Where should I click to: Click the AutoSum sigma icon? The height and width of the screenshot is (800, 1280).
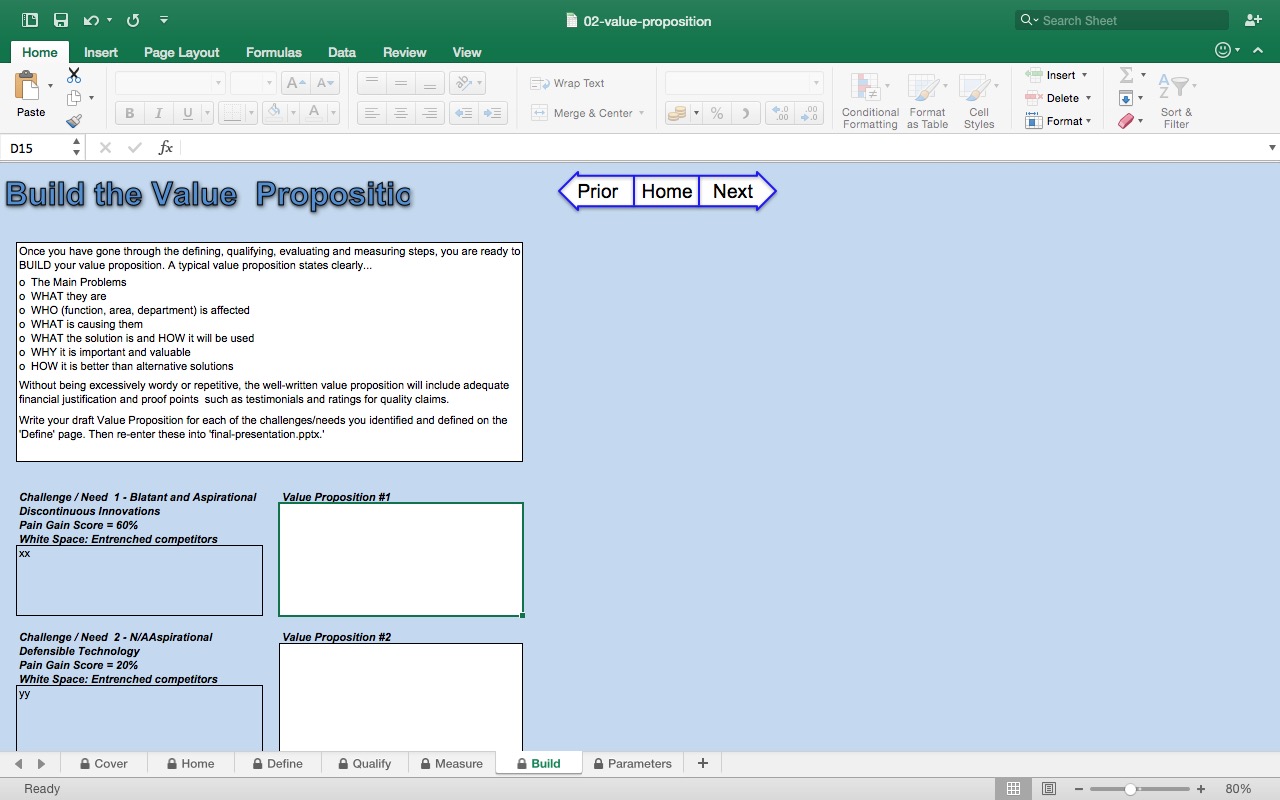pyautogui.click(x=1126, y=74)
